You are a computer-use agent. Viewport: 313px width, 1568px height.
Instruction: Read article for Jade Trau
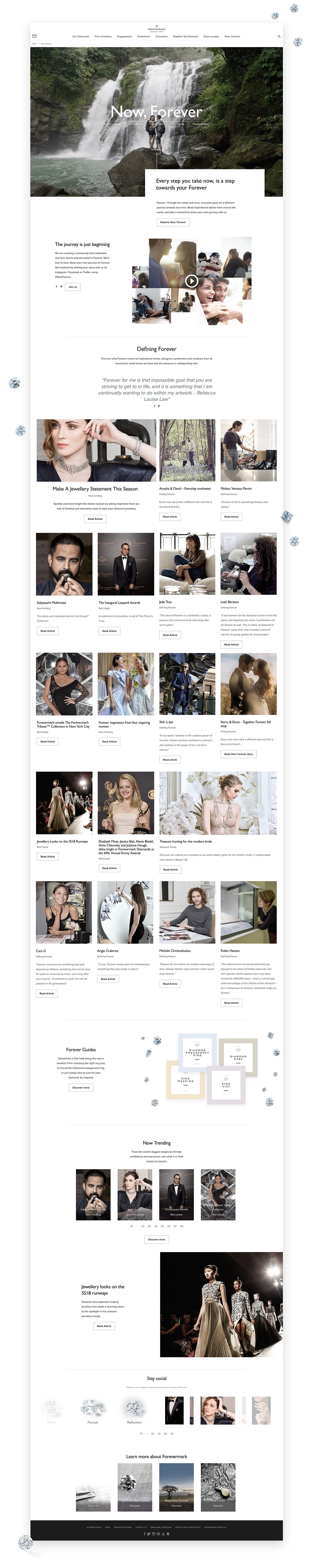pos(170,635)
